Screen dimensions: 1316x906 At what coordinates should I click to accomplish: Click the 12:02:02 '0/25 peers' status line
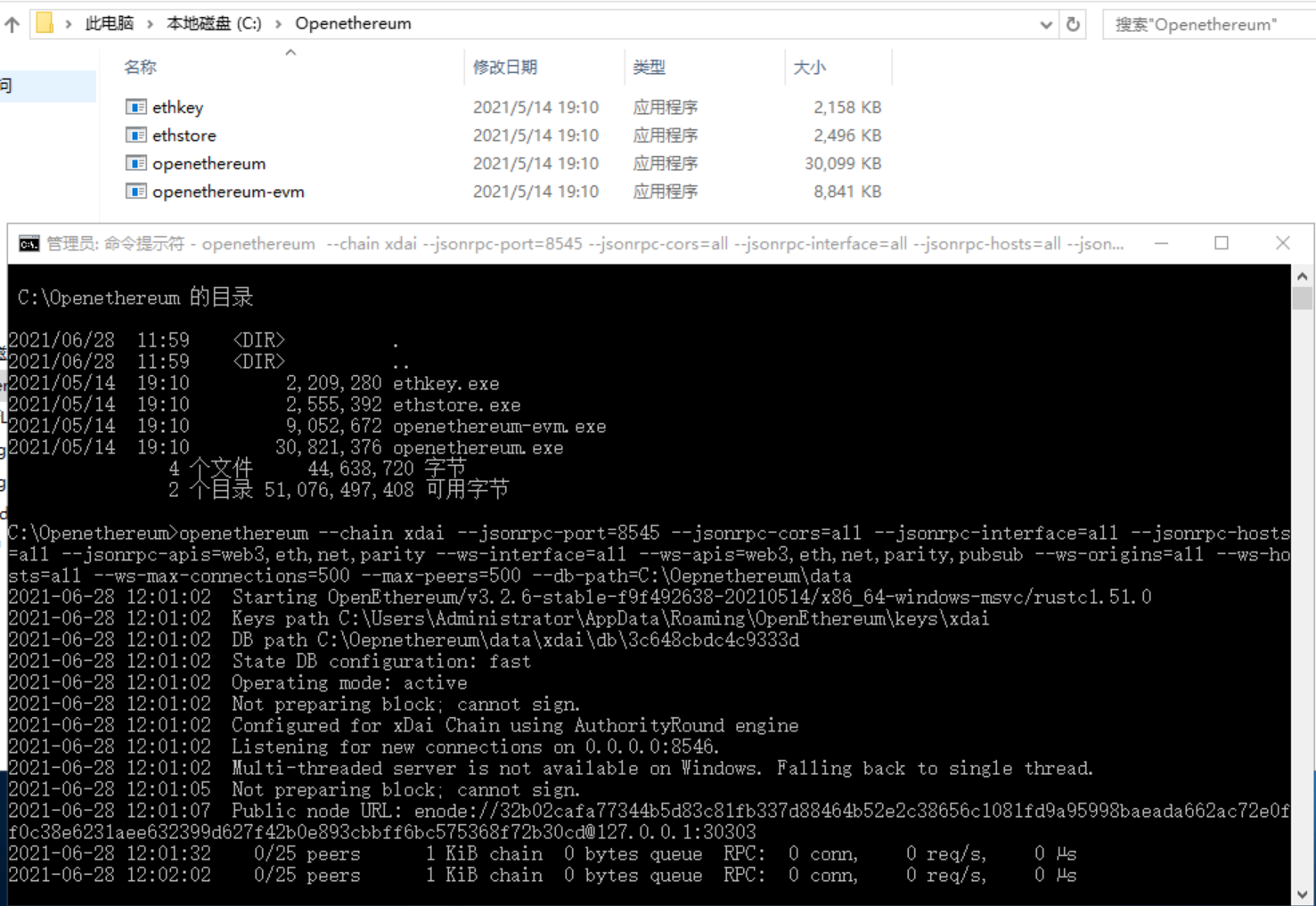(x=543, y=875)
